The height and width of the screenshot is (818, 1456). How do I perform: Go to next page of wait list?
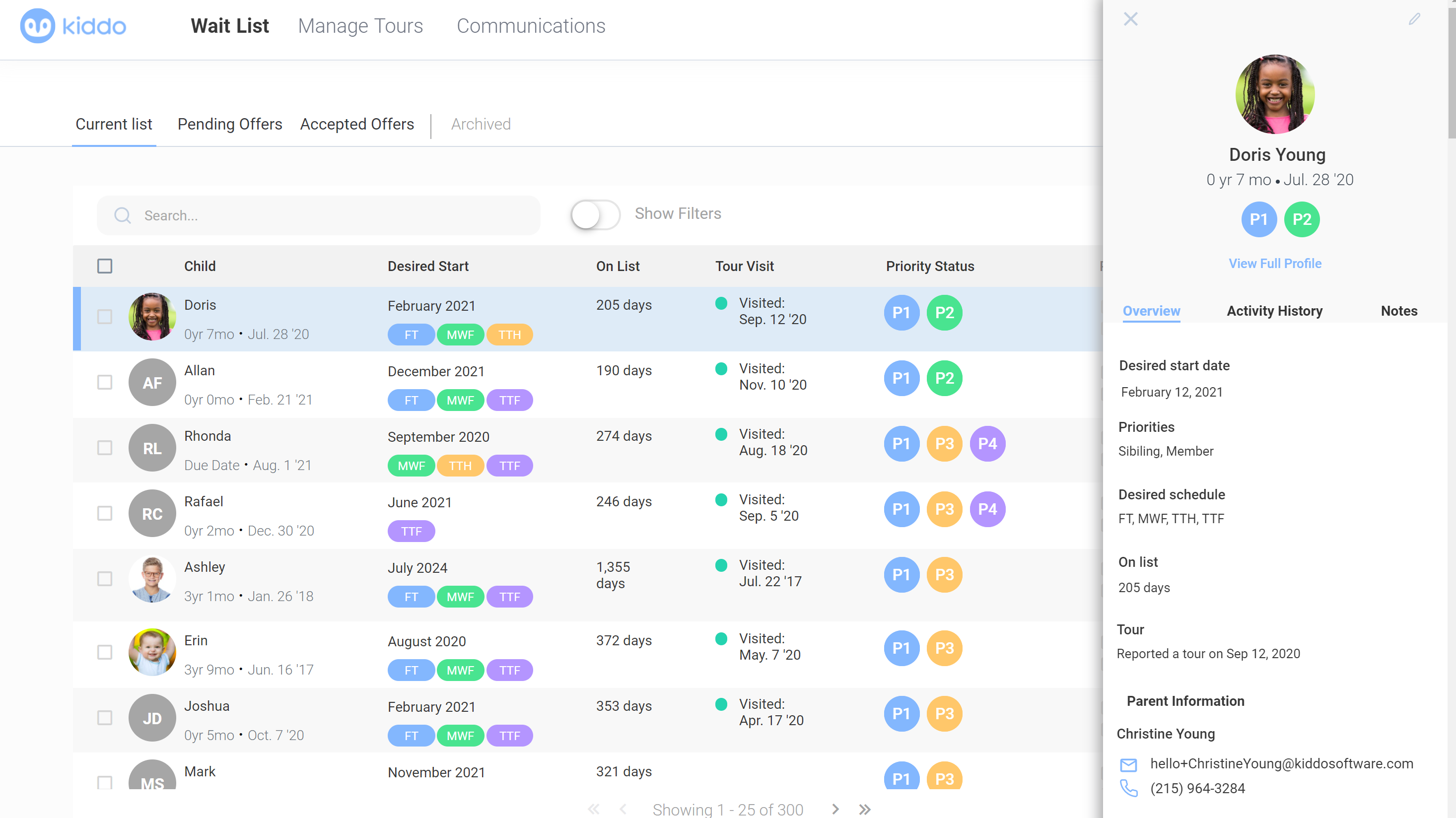[835, 809]
